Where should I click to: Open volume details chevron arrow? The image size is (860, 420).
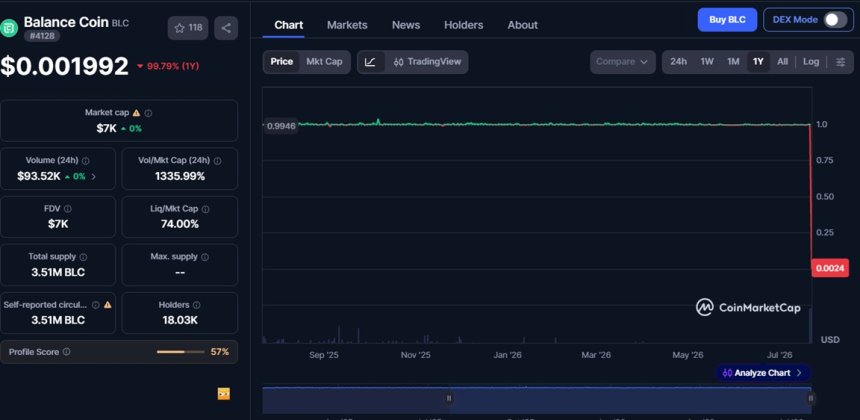click(x=94, y=177)
